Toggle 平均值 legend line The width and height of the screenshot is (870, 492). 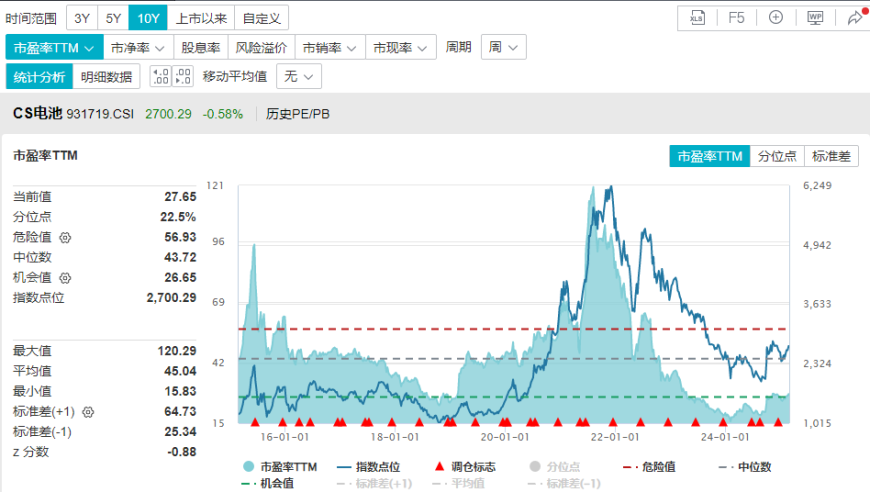458,483
